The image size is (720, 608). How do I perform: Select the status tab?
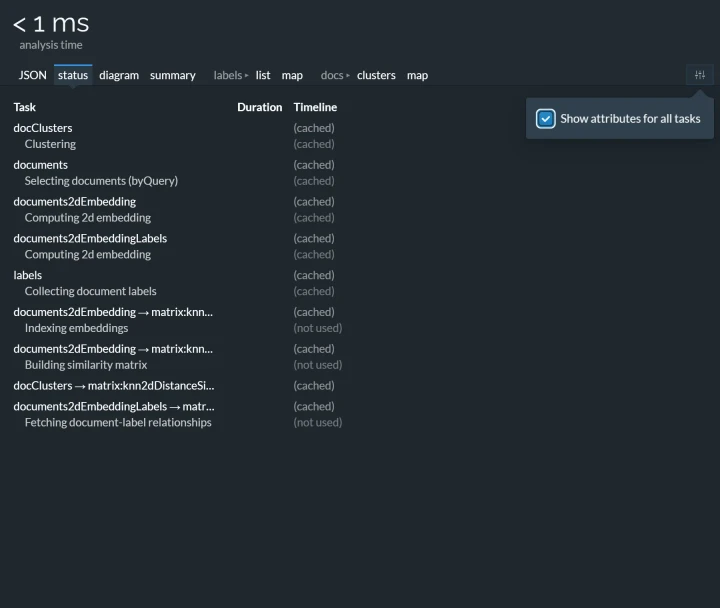pyautogui.click(x=73, y=75)
